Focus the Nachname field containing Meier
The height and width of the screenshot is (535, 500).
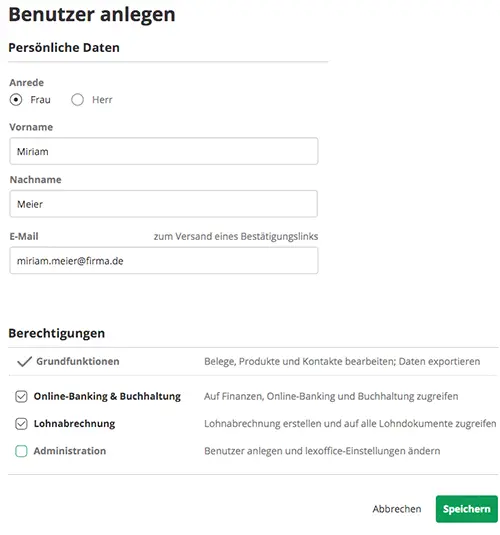coord(164,204)
